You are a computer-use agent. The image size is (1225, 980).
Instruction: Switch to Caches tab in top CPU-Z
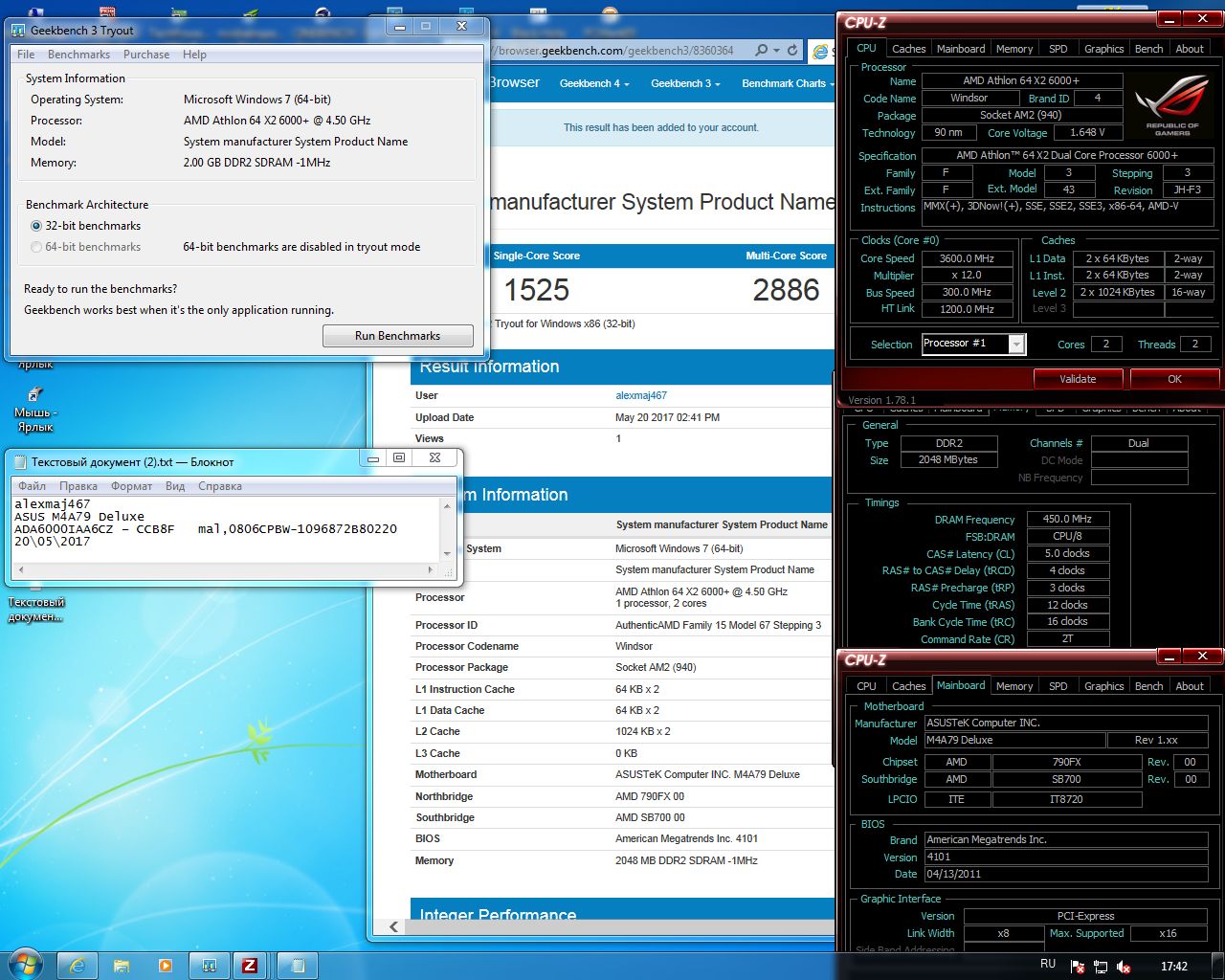(x=908, y=49)
